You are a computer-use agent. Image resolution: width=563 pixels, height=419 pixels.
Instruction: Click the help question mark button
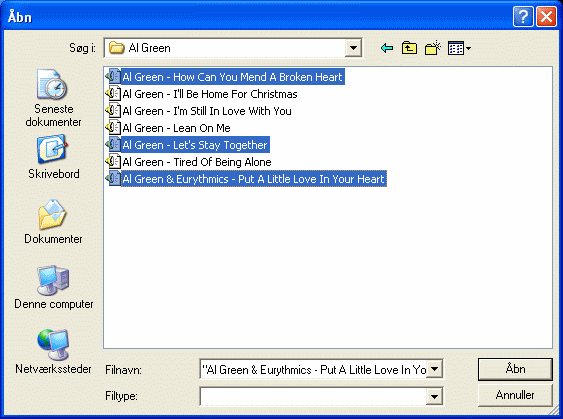tap(523, 17)
